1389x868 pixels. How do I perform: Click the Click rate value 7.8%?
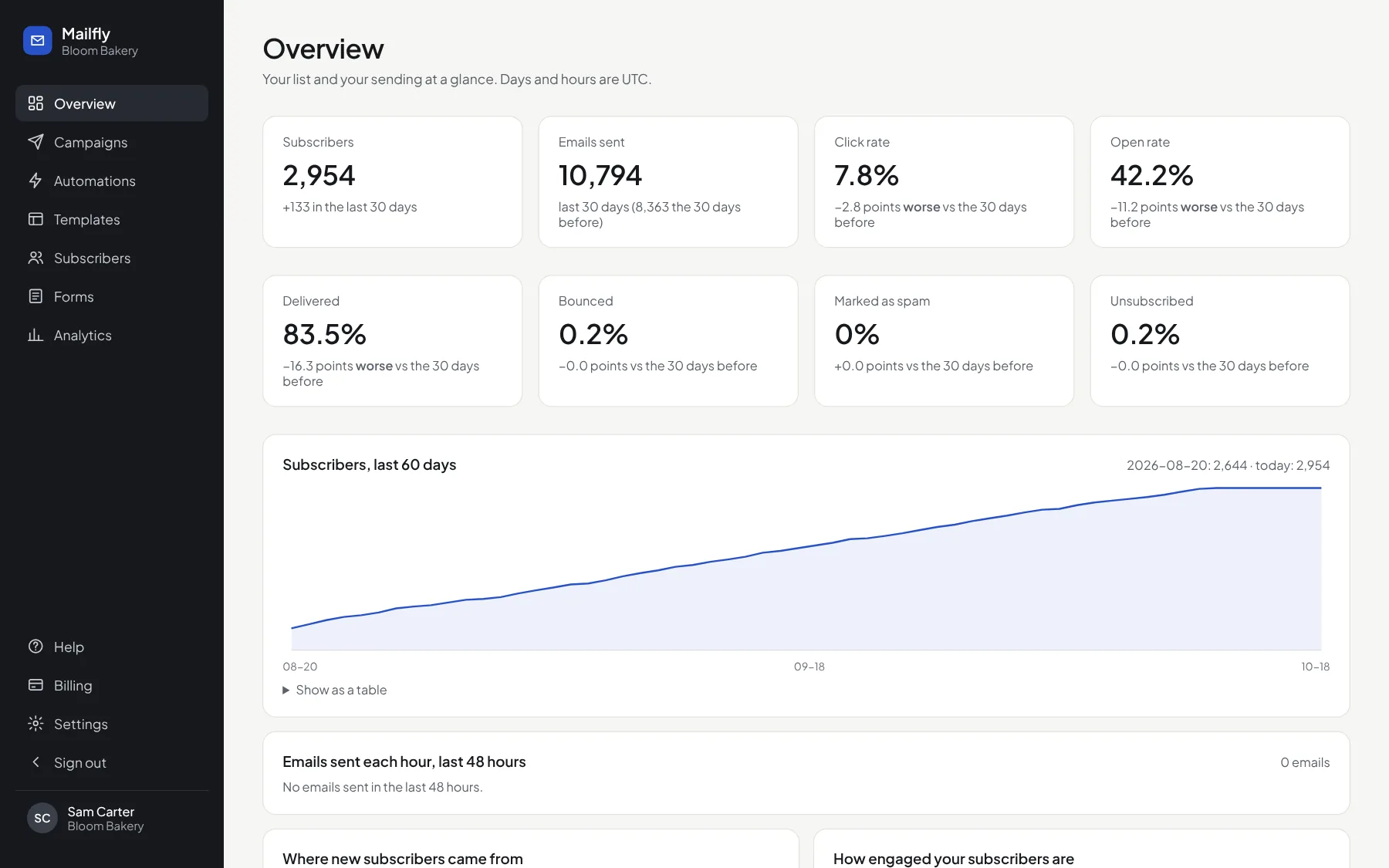[867, 175]
